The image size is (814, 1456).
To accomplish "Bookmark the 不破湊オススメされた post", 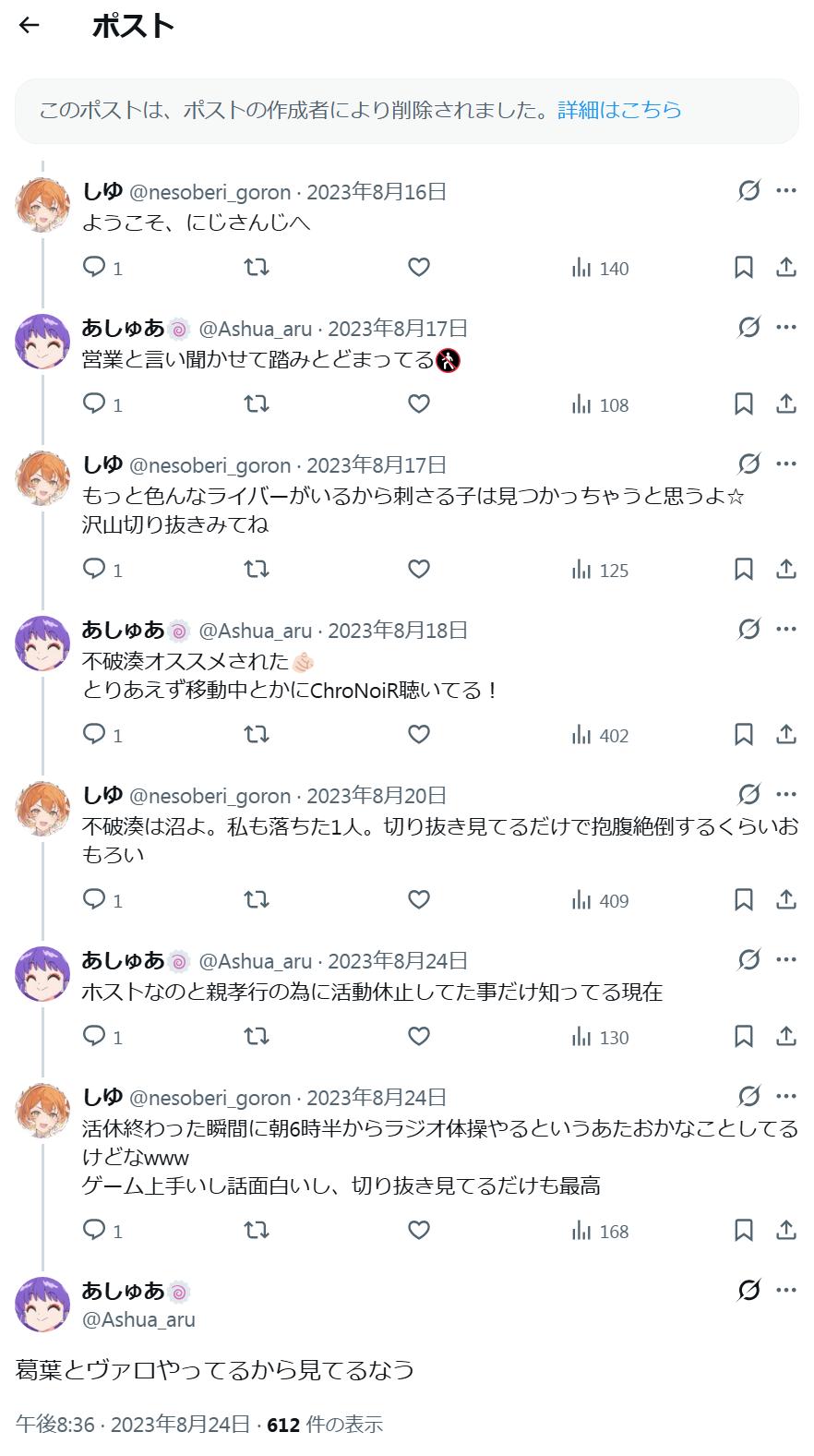I will (743, 735).
